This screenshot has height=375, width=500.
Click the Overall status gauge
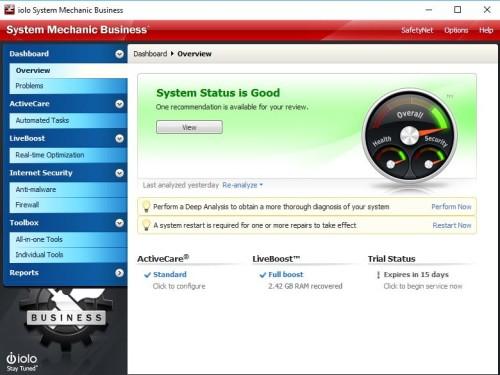click(x=410, y=135)
